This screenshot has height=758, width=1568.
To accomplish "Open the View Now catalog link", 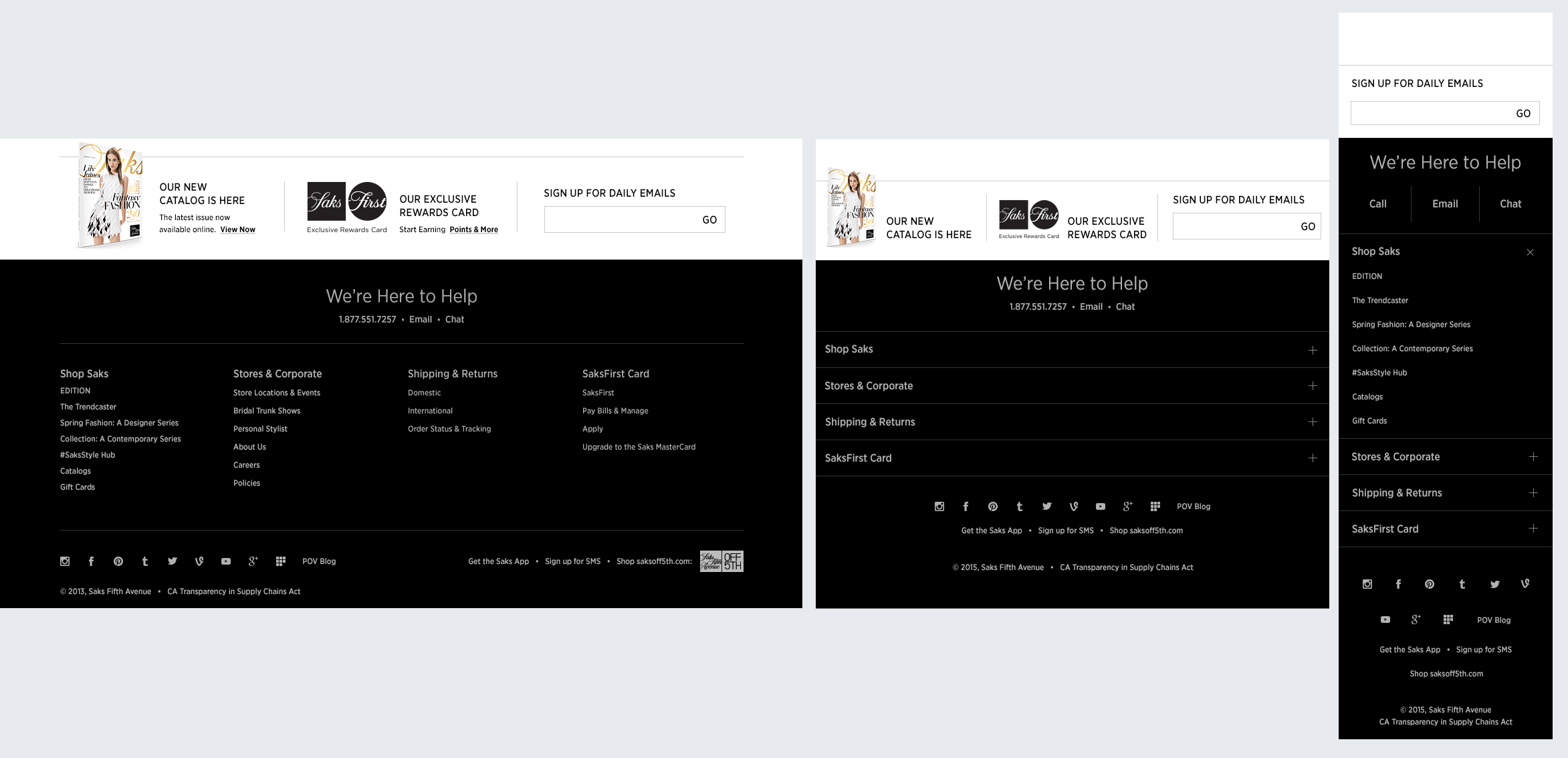I will pos(238,229).
